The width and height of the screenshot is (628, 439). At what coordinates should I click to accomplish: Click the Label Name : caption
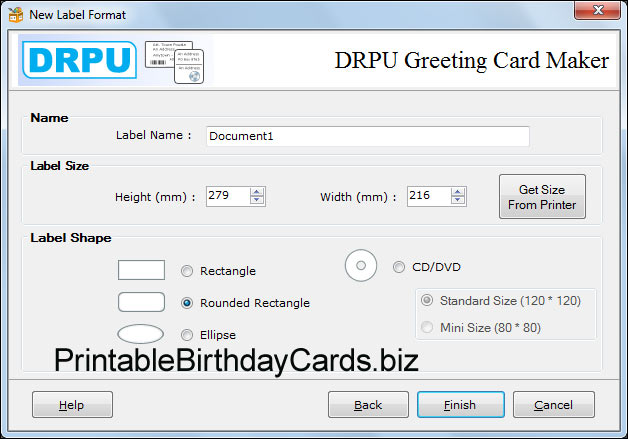coord(153,135)
